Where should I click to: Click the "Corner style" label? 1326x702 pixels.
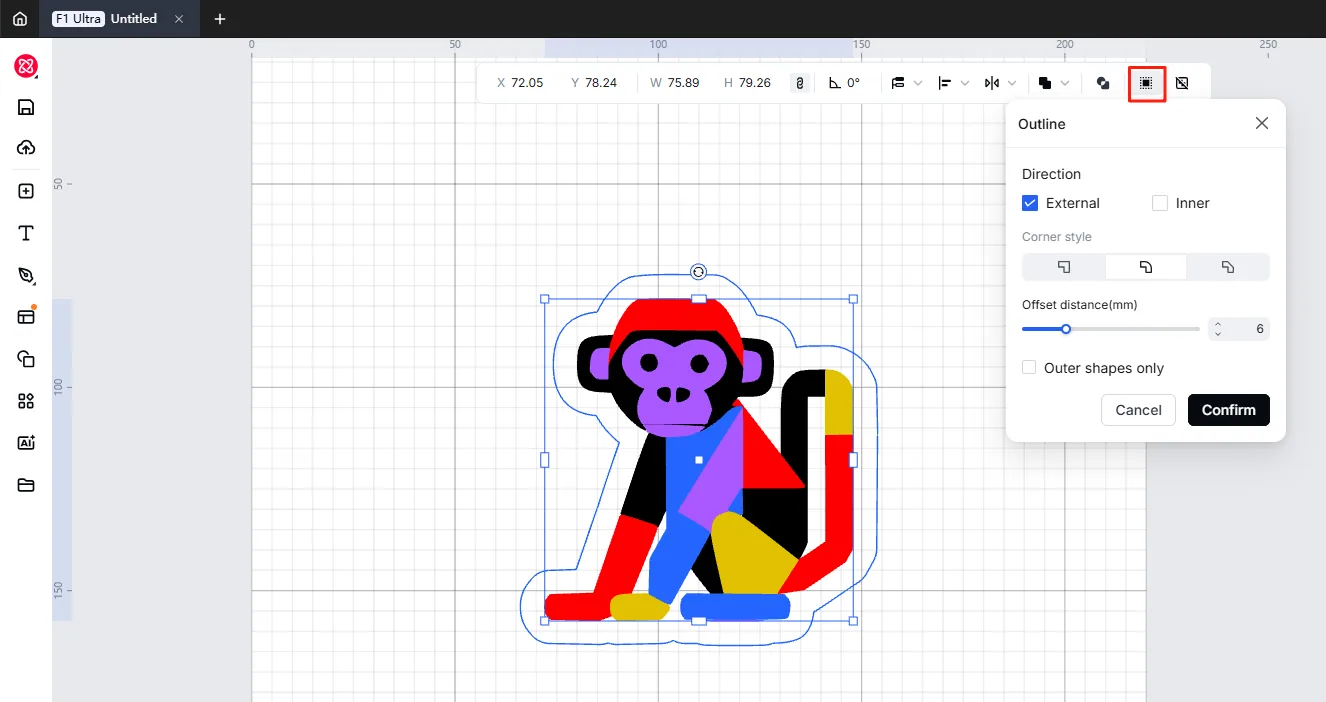click(1057, 237)
